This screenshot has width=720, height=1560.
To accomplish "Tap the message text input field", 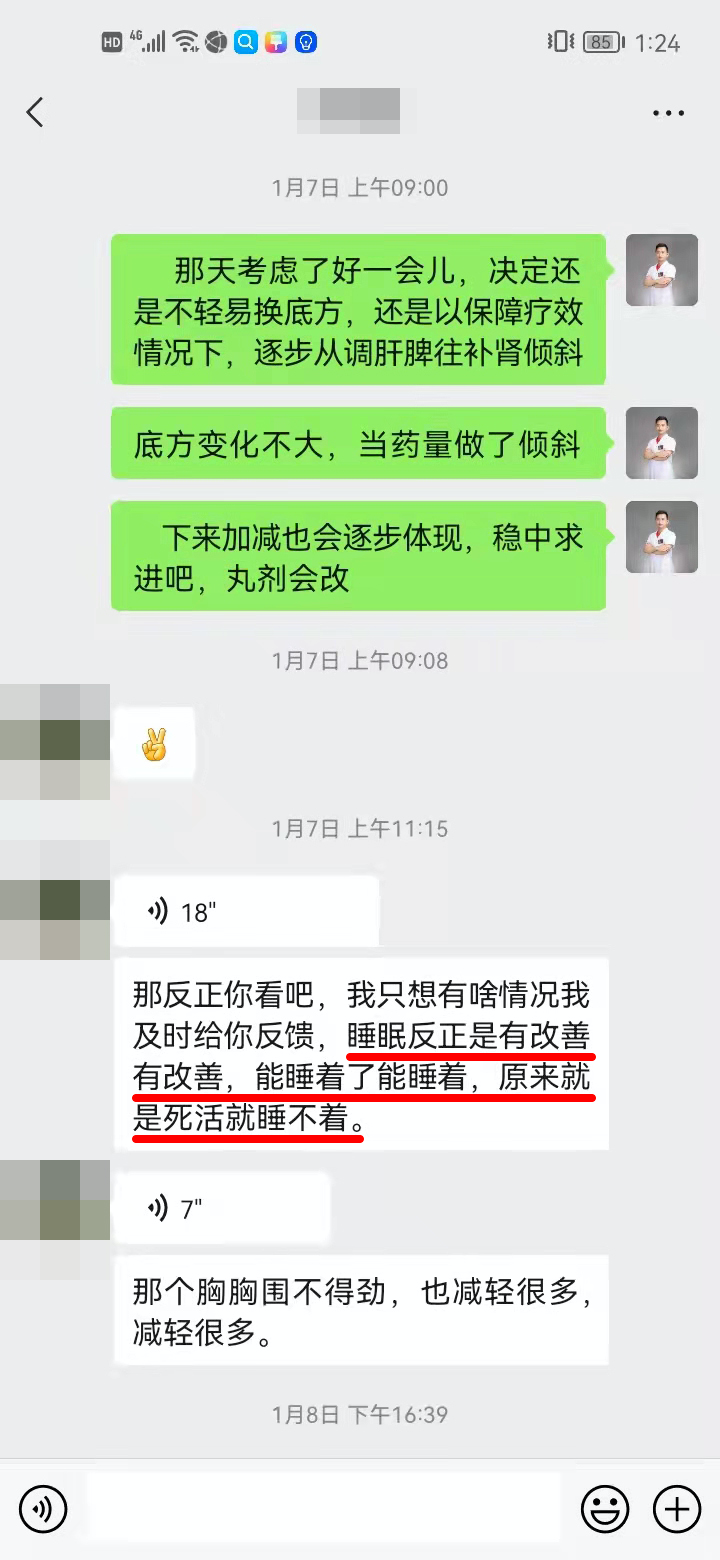I will (x=323, y=1509).
